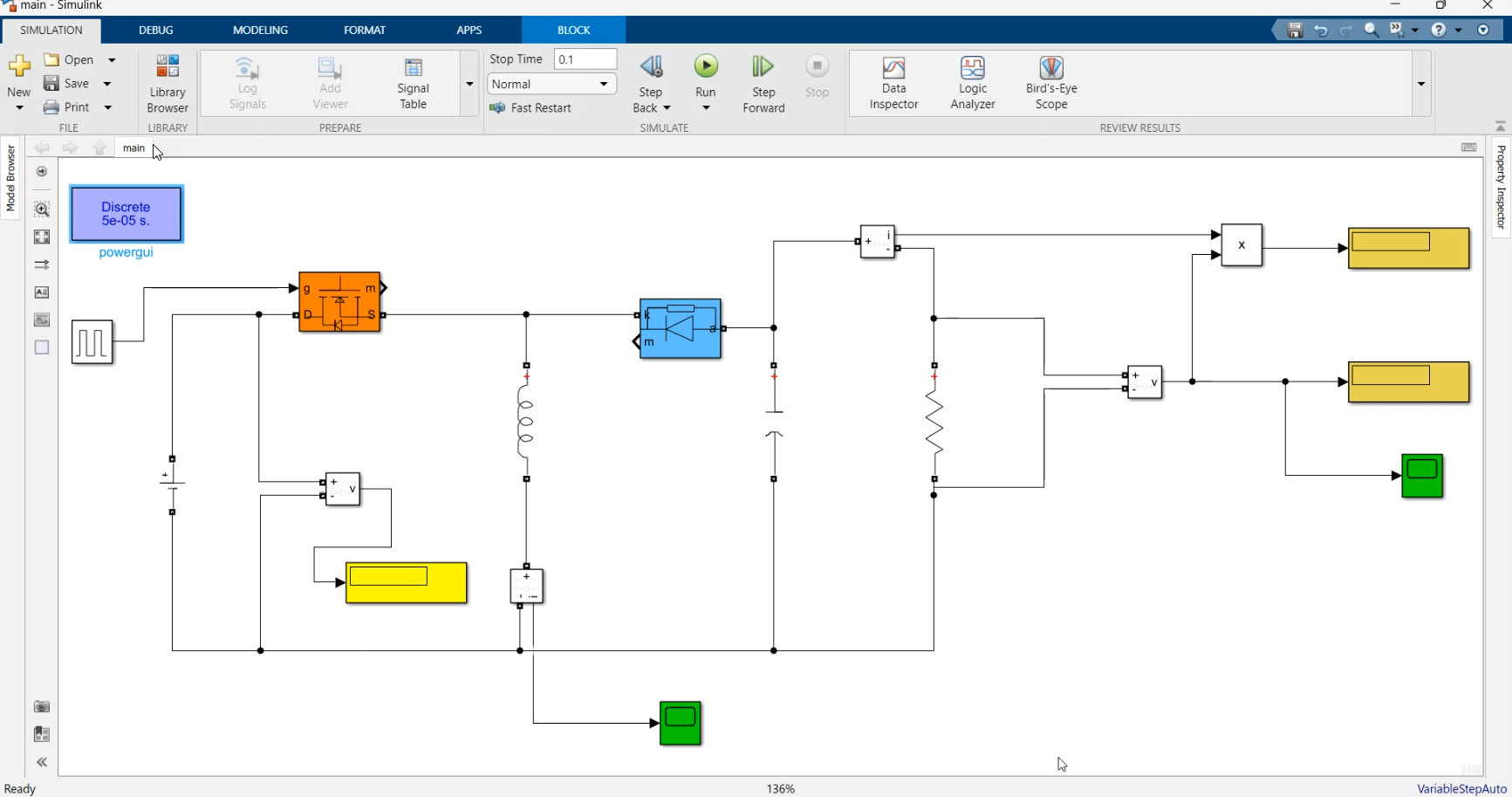Viewport: 1512px width, 797px height.
Task: Open the Bird's-Eye Scope
Action: coord(1051,84)
